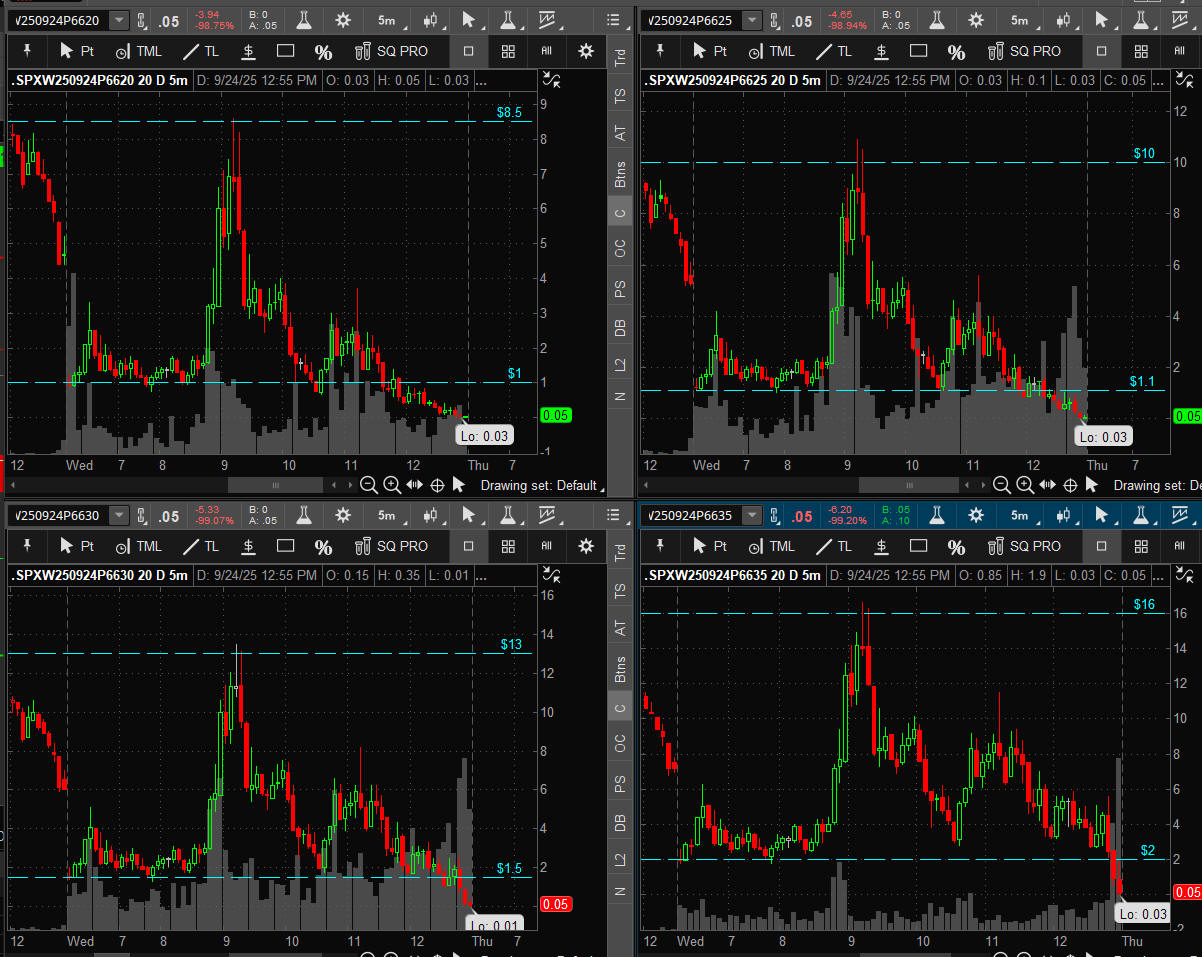This screenshot has width=1202, height=957.
Task: Choose the rectangle drawing tool on P6620
Action: click(x=285, y=51)
